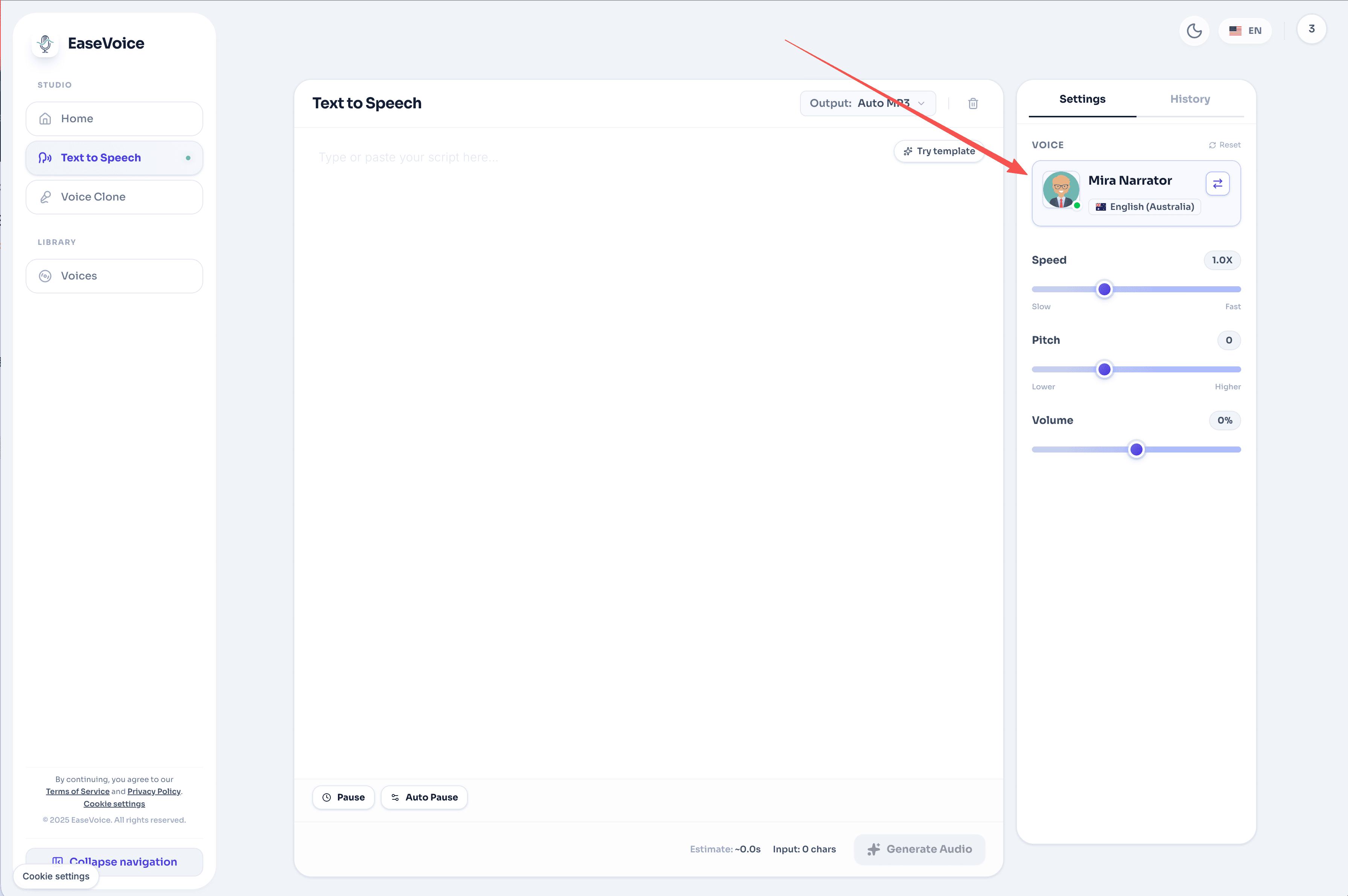
Task: Click the Mira Narrator avatar thumbnail
Action: pyautogui.click(x=1060, y=190)
